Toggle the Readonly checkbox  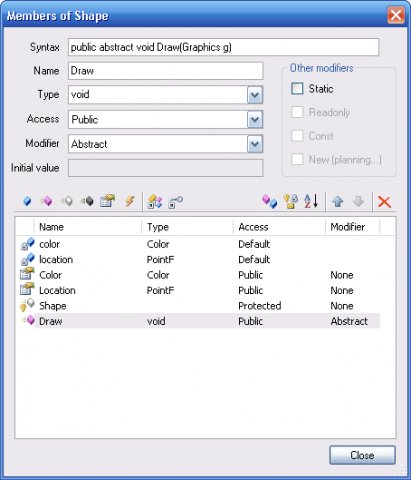click(x=297, y=112)
